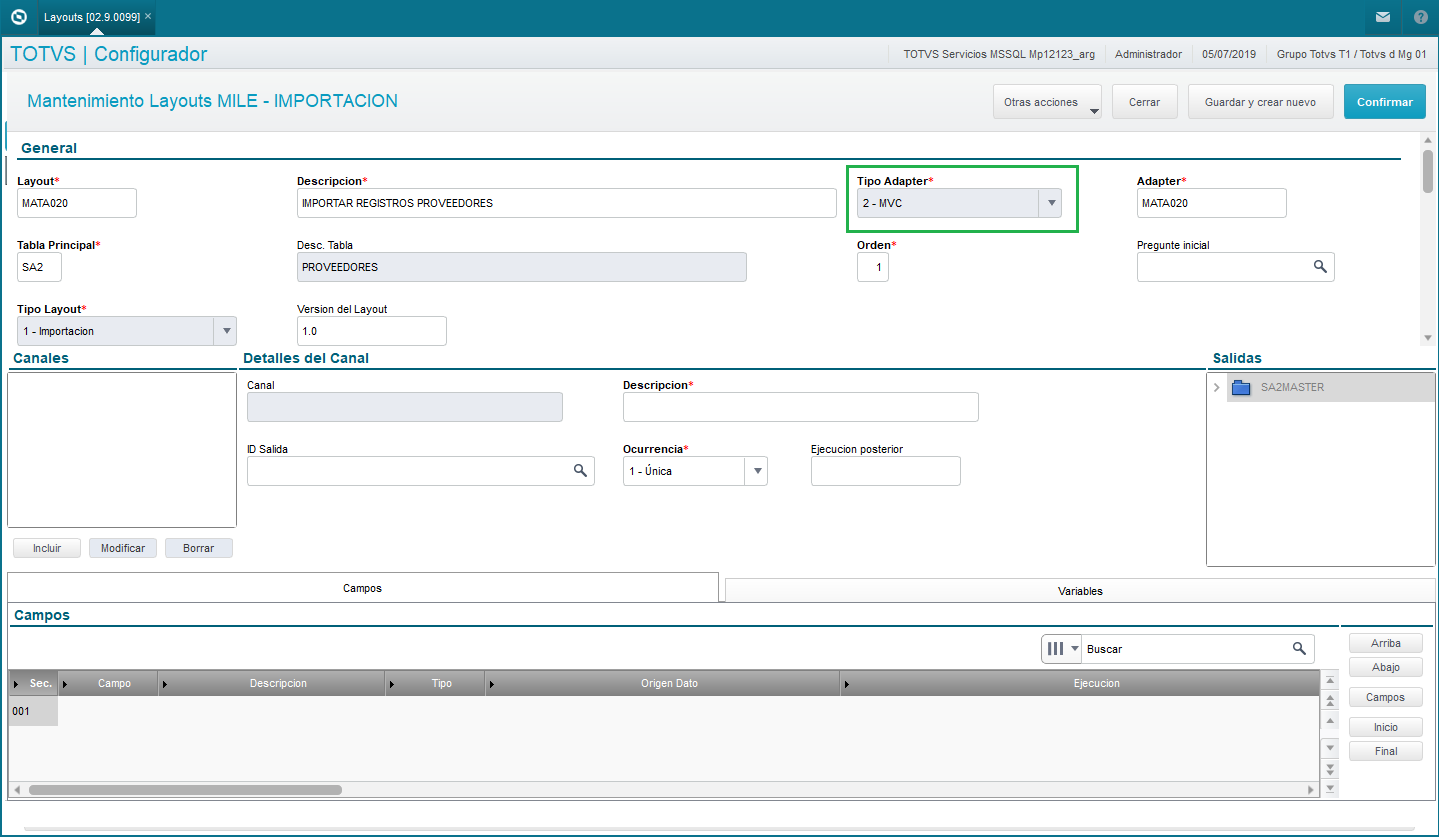Click the Modificar button under Canales

(123, 548)
